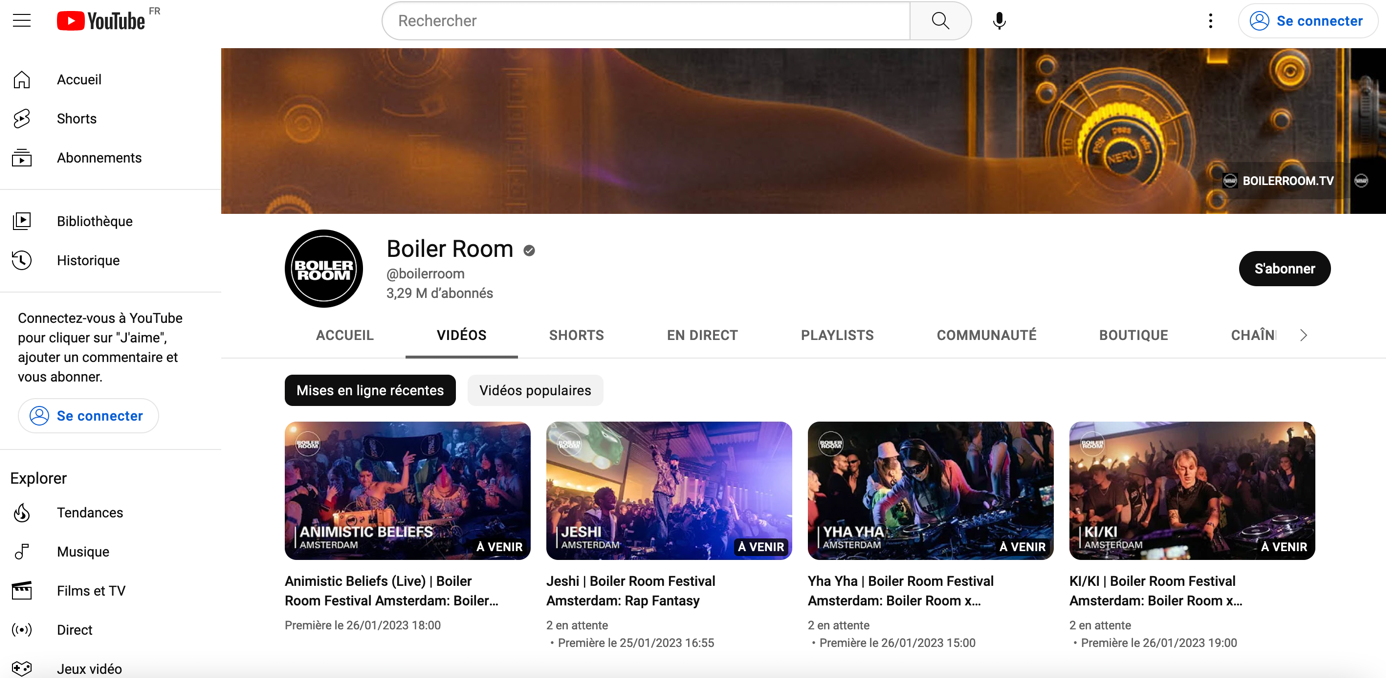Click the Abonnements sidebar icon
The height and width of the screenshot is (678, 1386).
(22, 158)
